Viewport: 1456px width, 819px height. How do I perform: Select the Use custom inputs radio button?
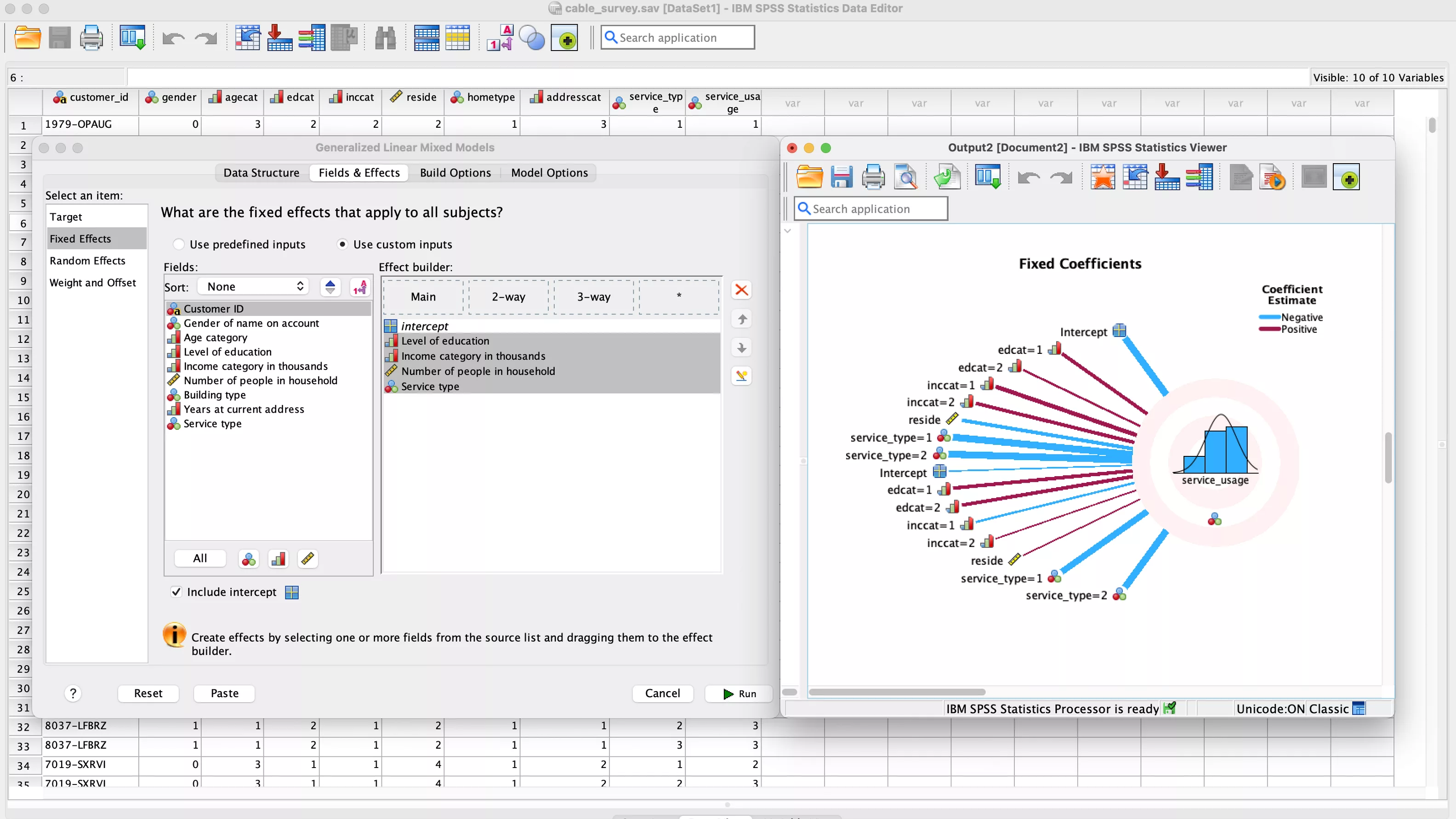click(x=342, y=244)
